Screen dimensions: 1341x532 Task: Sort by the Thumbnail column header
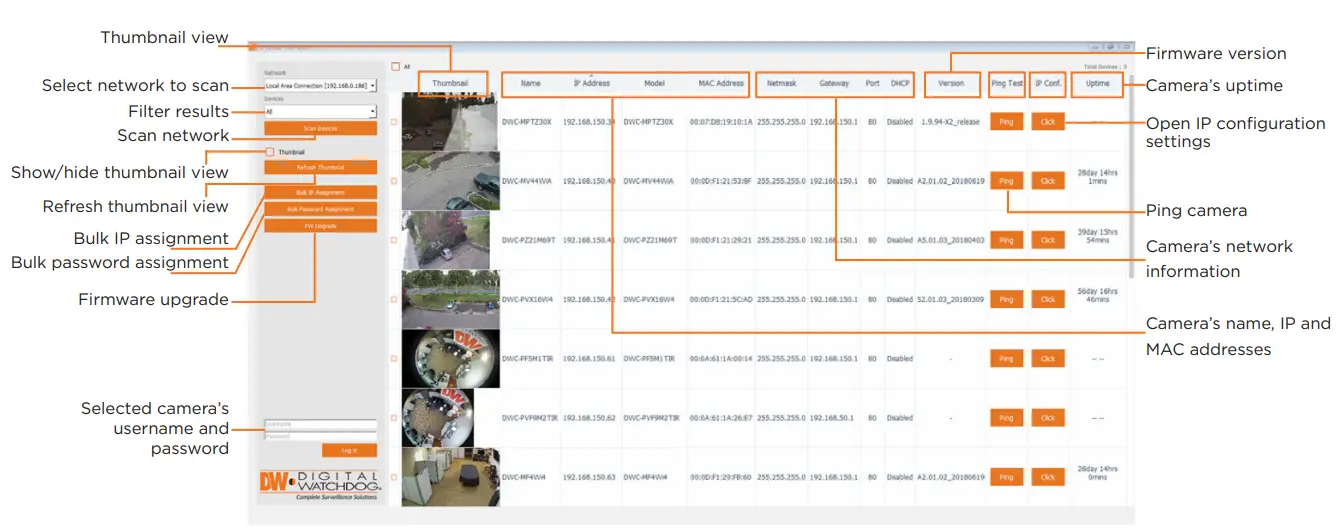point(450,84)
